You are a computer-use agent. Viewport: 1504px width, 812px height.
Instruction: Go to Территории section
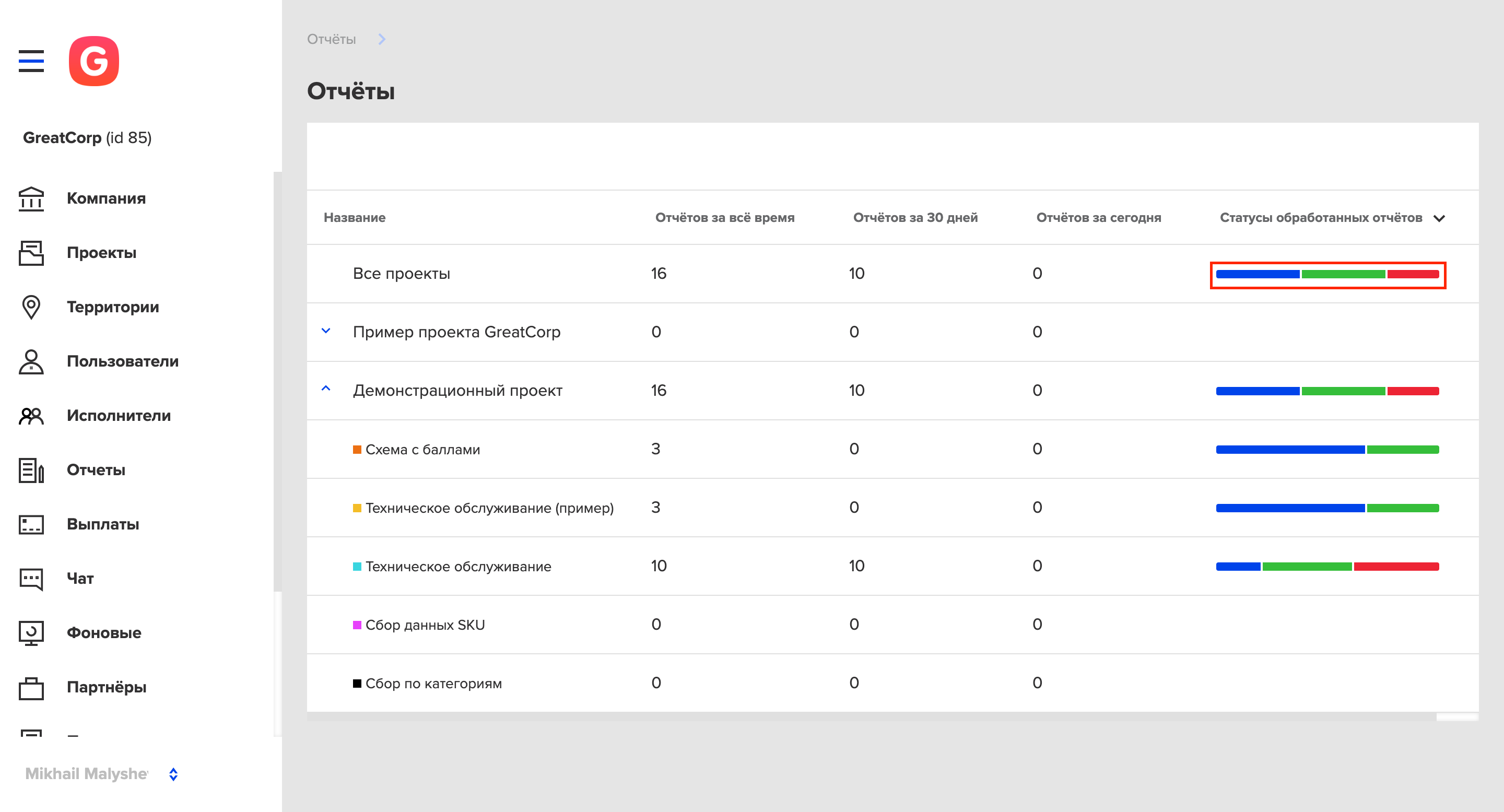pyautogui.click(x=113, y=307)
